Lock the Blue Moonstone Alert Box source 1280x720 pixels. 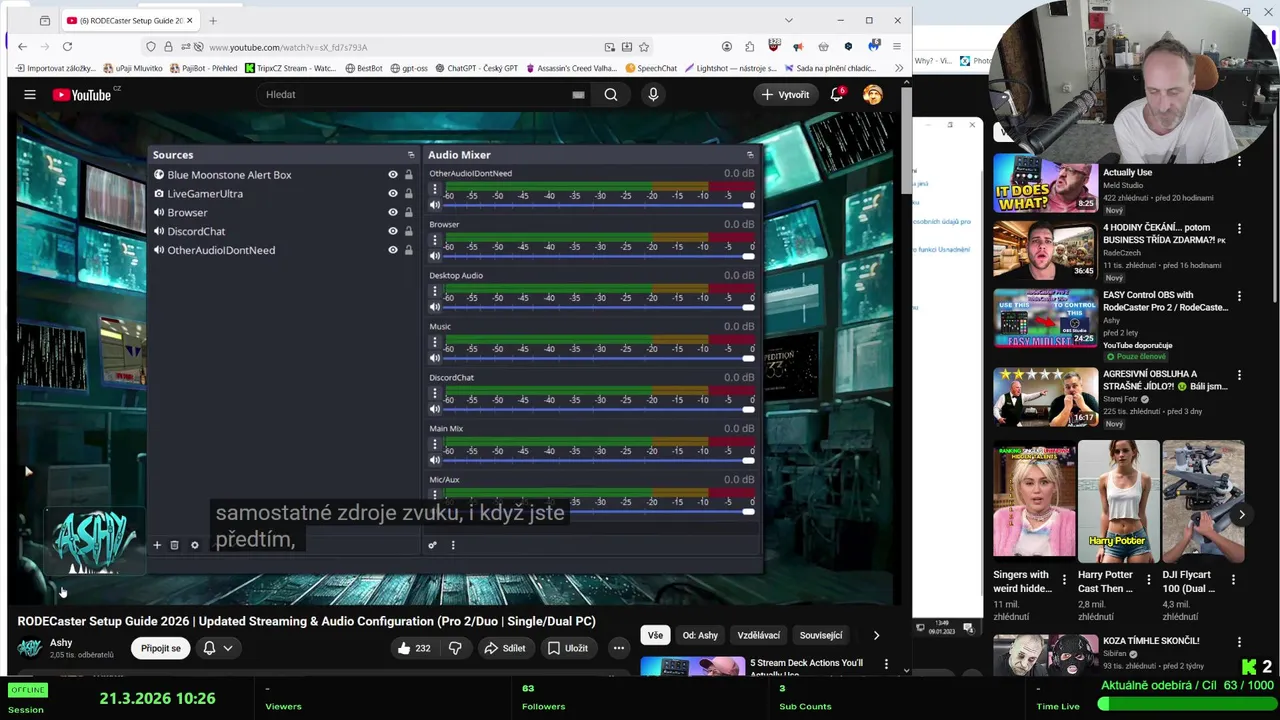(408, 175)
